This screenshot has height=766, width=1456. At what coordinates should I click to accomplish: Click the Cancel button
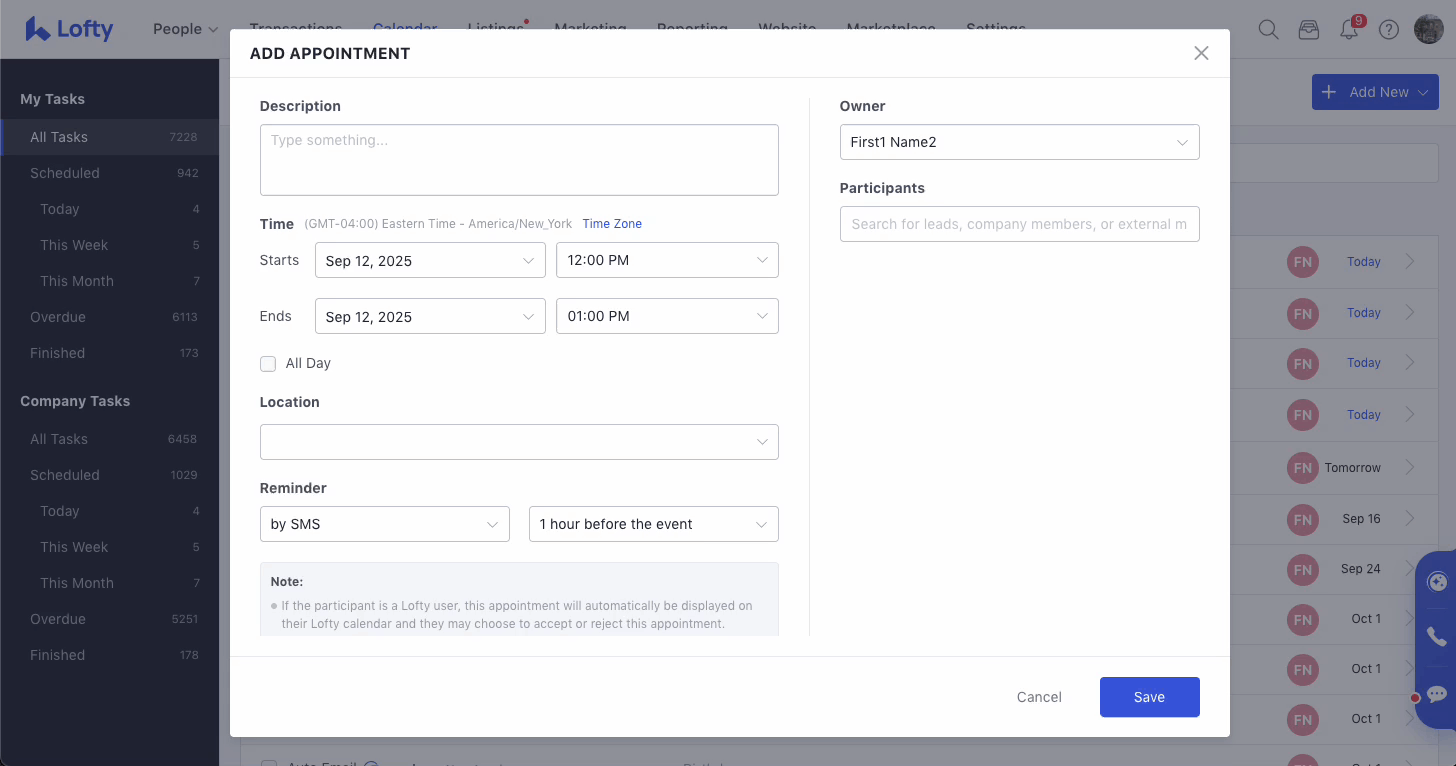click(x=1039, y=697)
